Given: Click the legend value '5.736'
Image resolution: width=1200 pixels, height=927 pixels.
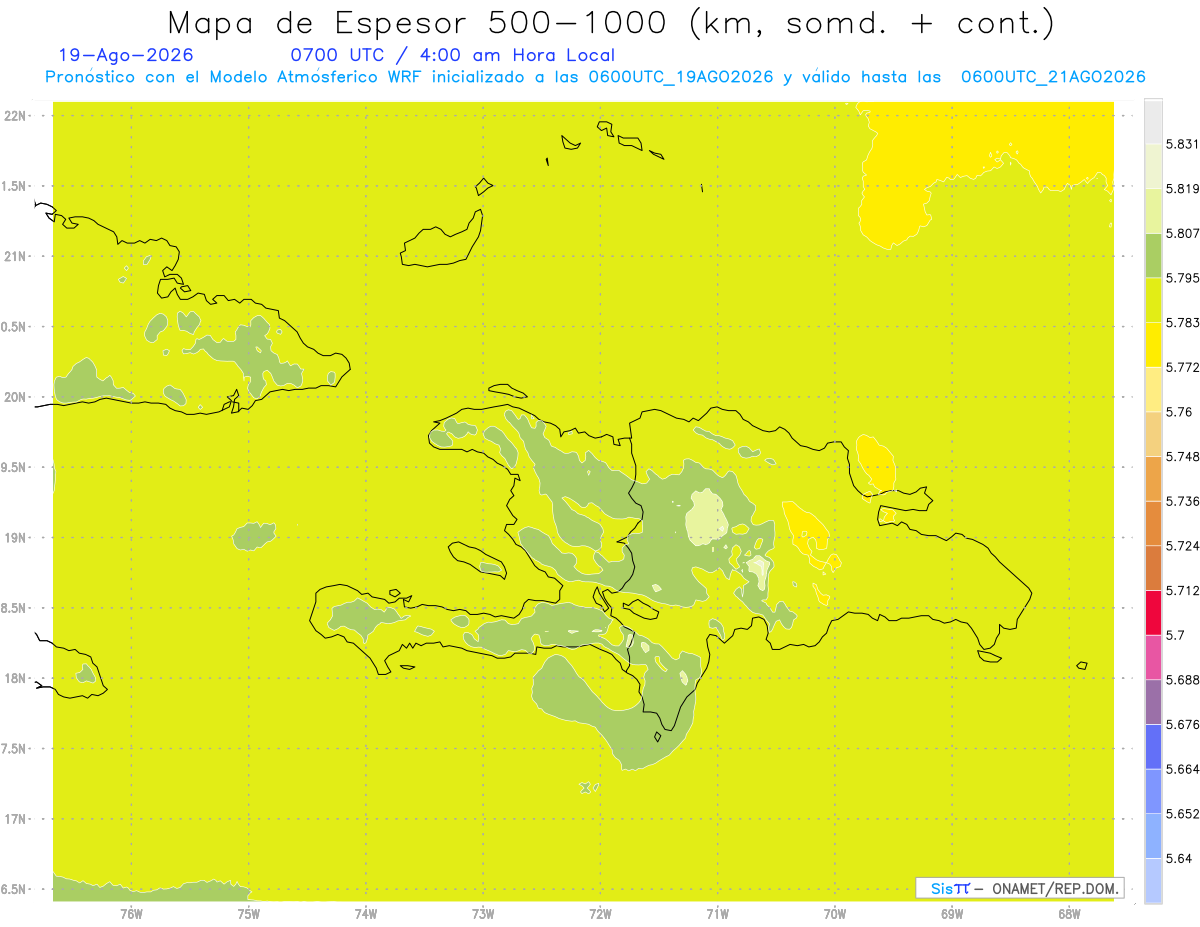Looking at the screenshot, I should (x=1183, y=501).
